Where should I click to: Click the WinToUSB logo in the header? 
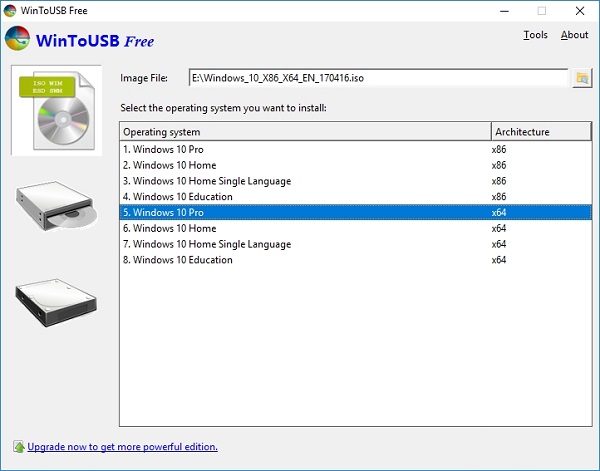pyautogui.click(x=18, y=38)
